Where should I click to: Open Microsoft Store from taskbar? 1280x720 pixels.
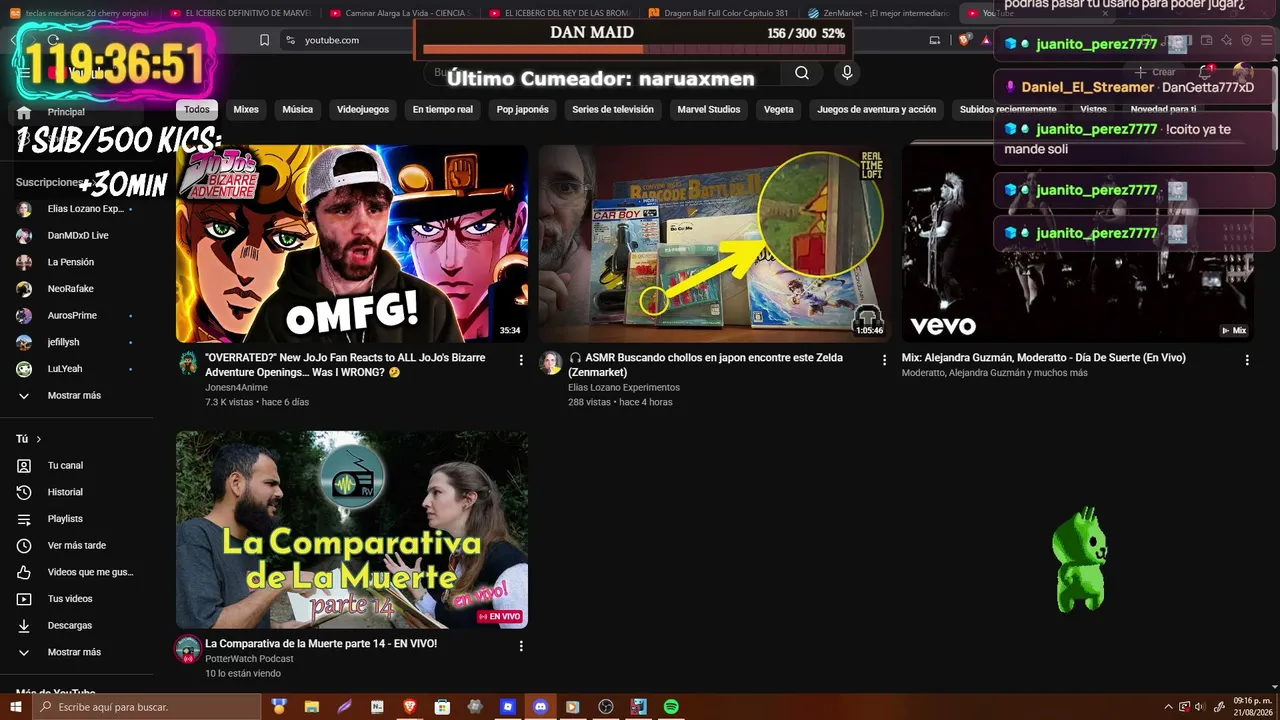pos(442,707)
